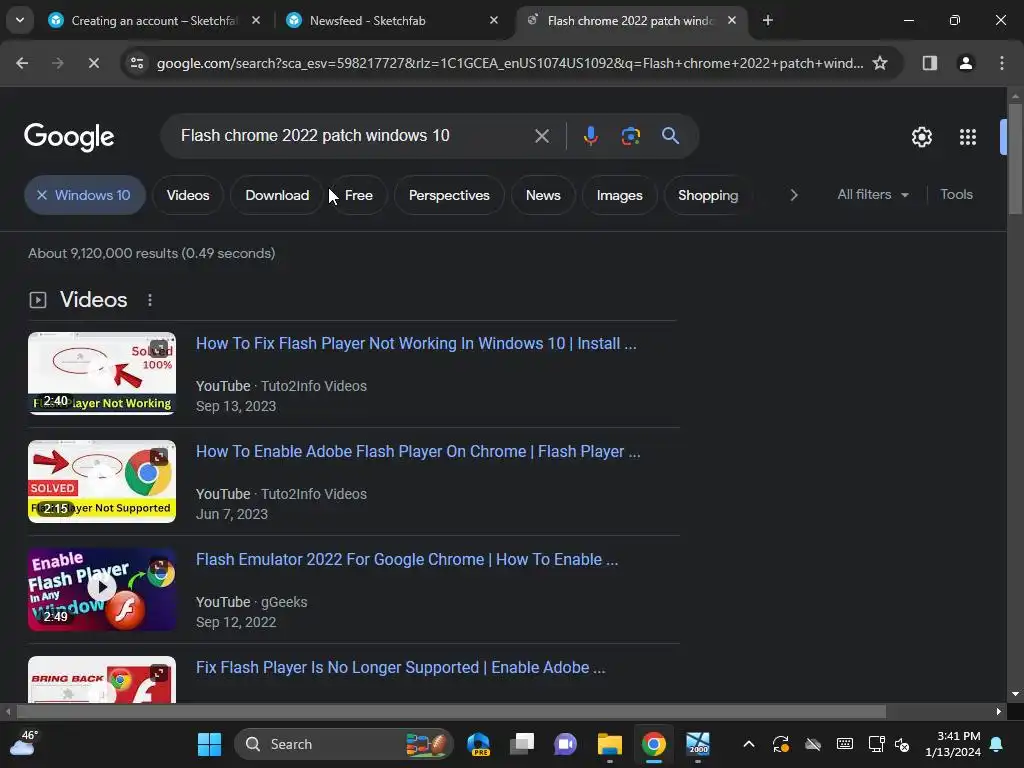Open Chrome profile menu

[966, 63]
